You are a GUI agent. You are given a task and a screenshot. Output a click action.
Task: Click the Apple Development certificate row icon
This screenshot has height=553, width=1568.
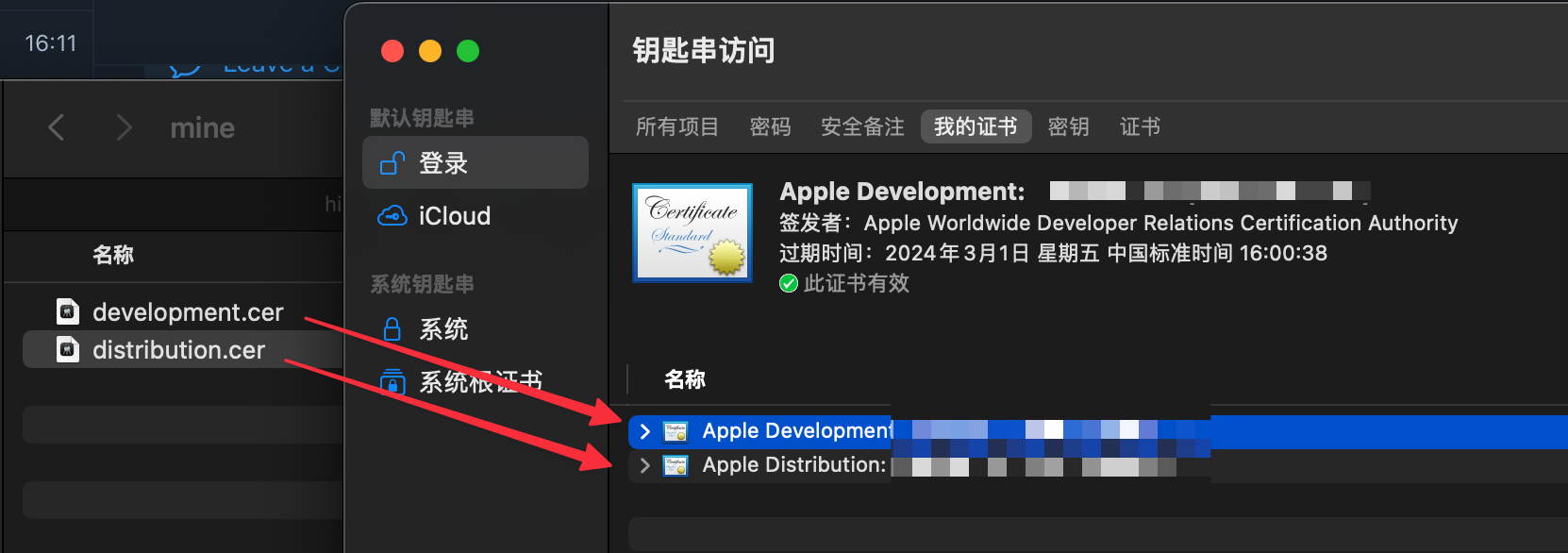click(x=676, y=431)
